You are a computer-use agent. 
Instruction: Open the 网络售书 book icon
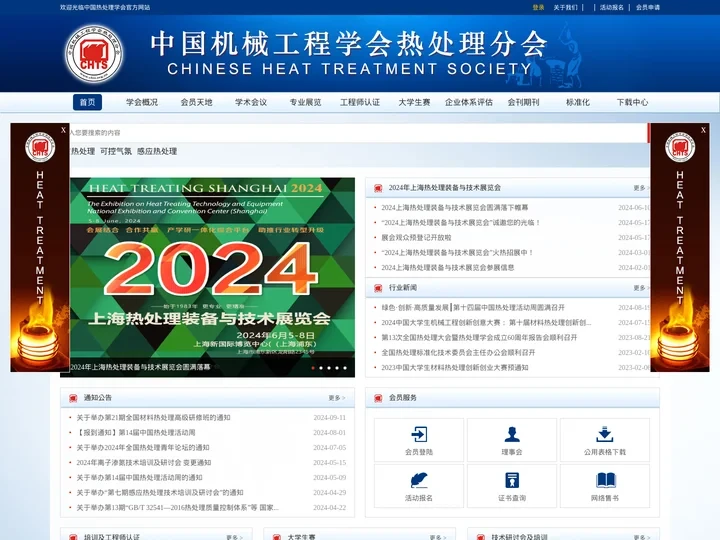(605, 480)
